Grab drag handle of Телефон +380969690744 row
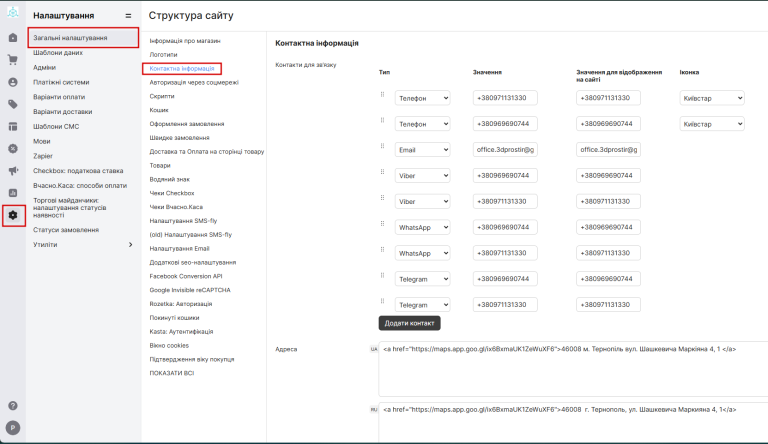This screenshot has height=444, width=768. [x=383, y=120]
